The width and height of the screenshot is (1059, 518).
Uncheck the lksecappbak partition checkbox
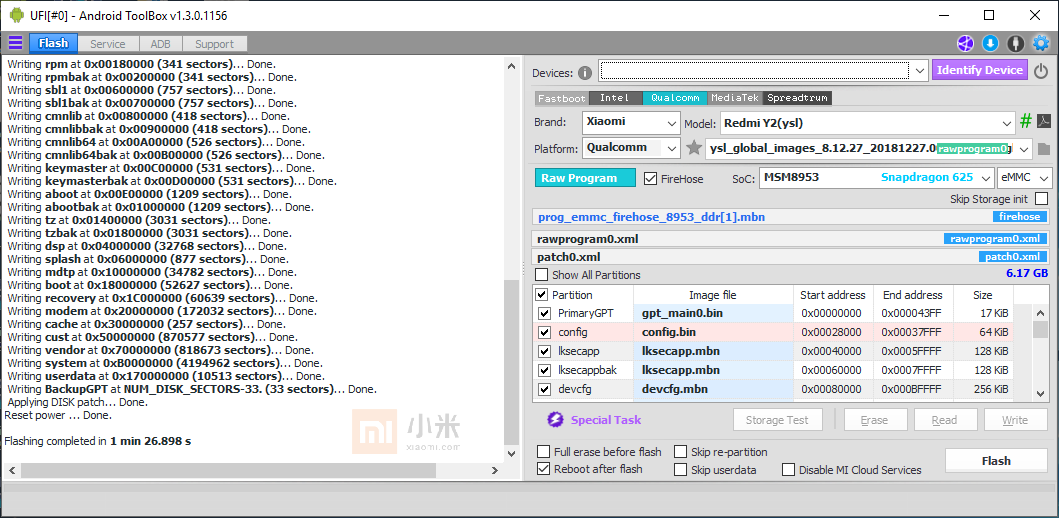pos(544,370)
